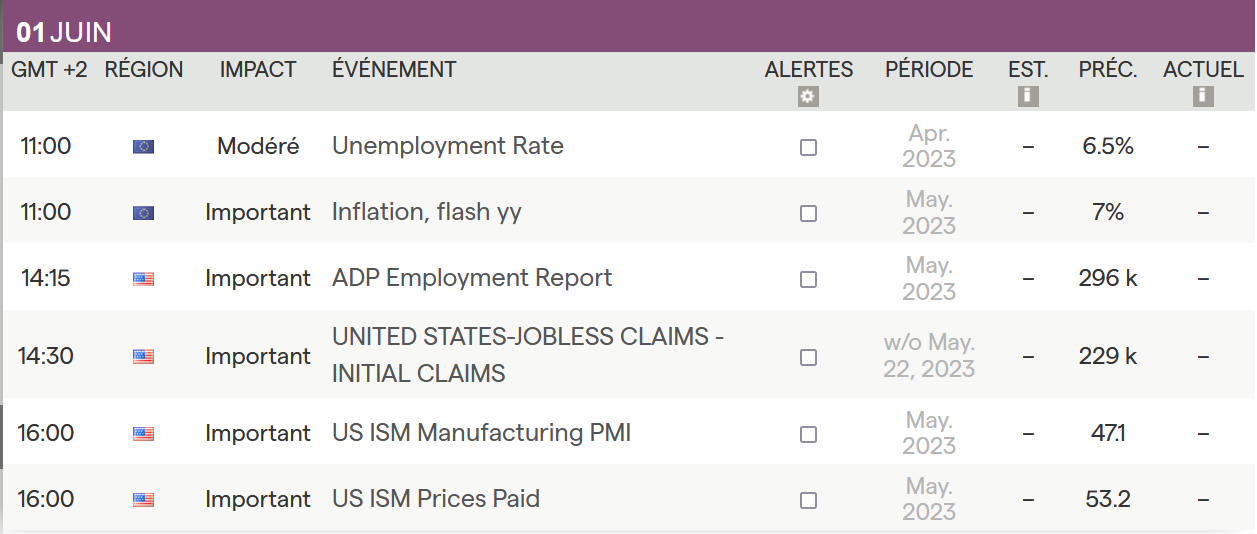The image size is (1257, 534).
Task: Click the US flag for ADP Employment Report
Action: 143,279
